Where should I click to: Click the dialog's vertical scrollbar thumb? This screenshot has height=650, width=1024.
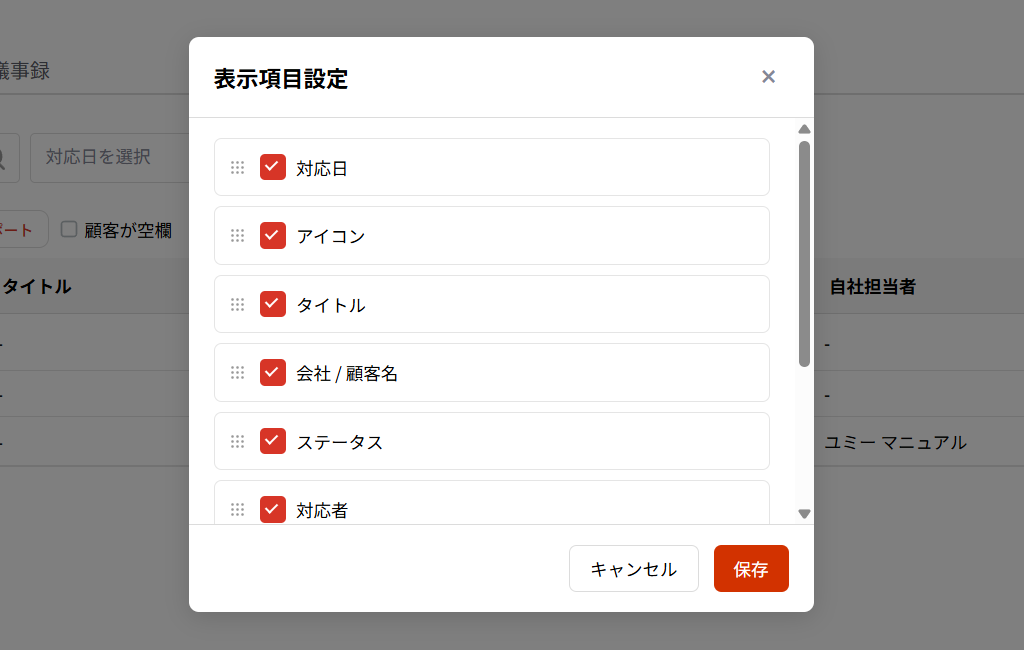click(x=804, y=254)
